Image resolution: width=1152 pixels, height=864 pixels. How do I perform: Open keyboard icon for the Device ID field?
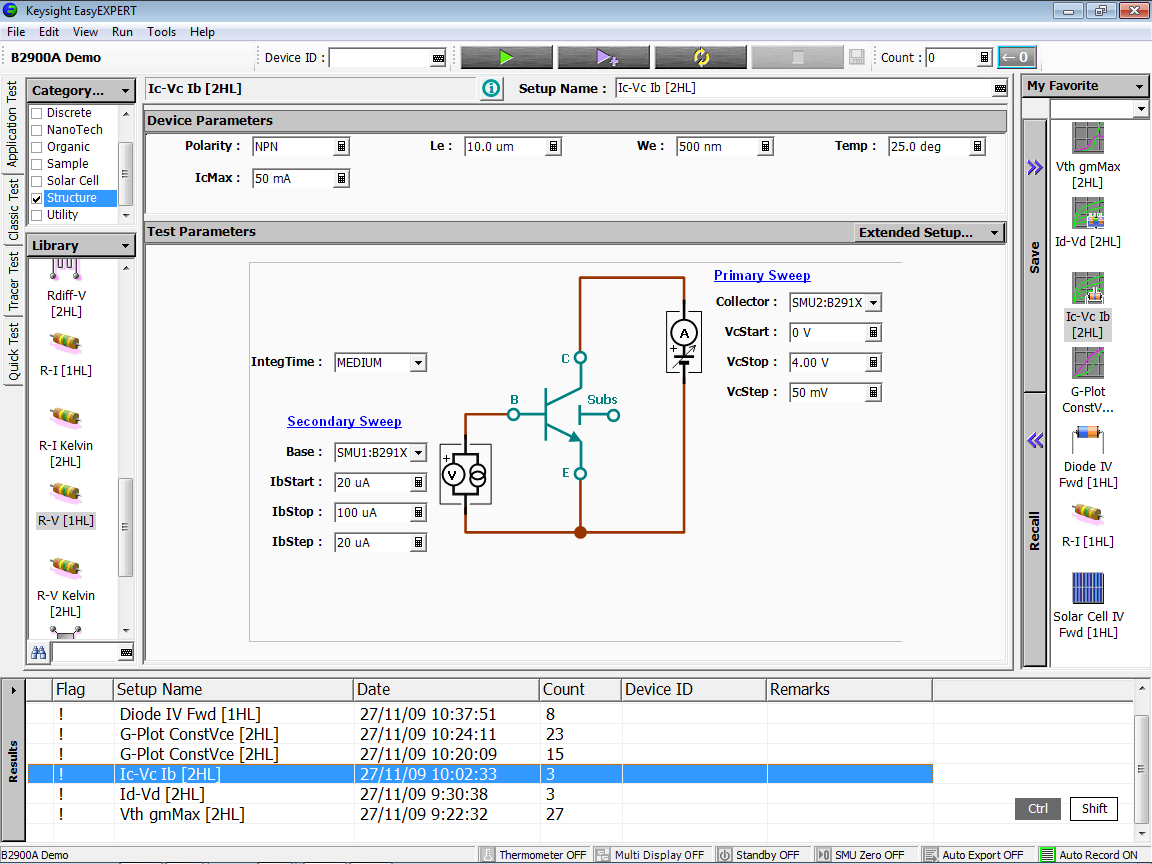click(x=438, y=58)
